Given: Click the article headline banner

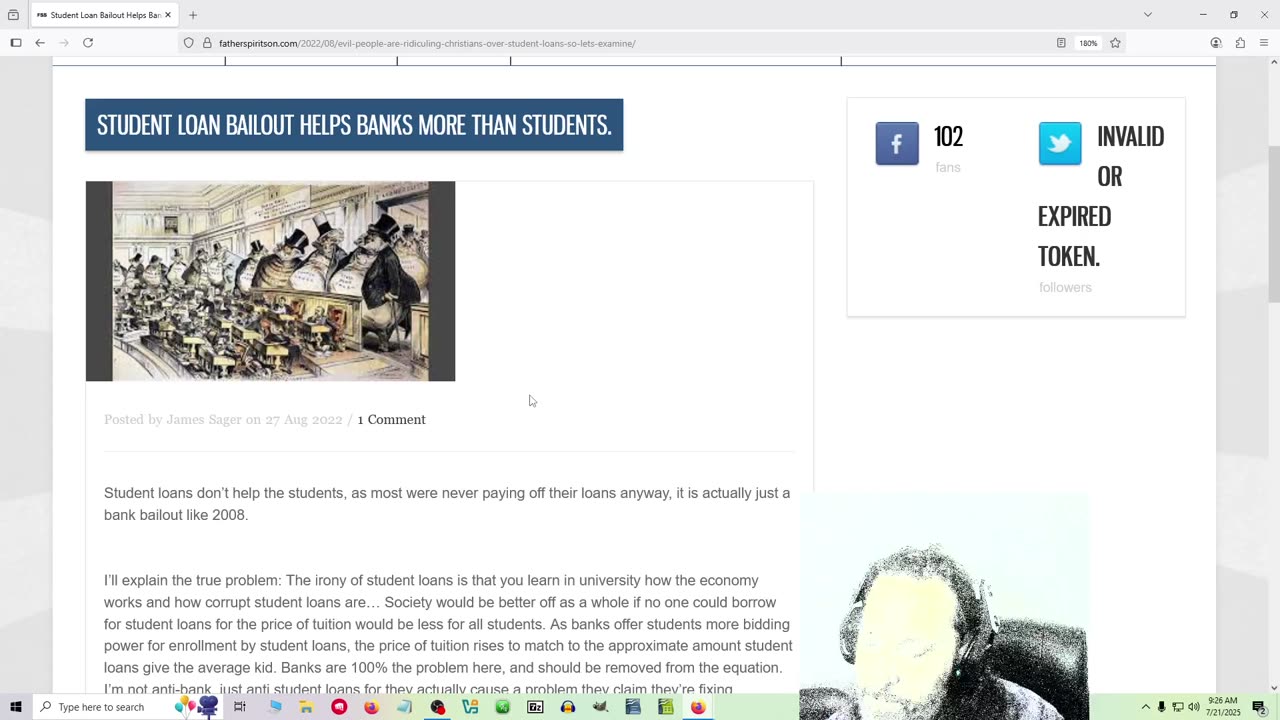Looking at the screenshot, I should click(354, 125).
